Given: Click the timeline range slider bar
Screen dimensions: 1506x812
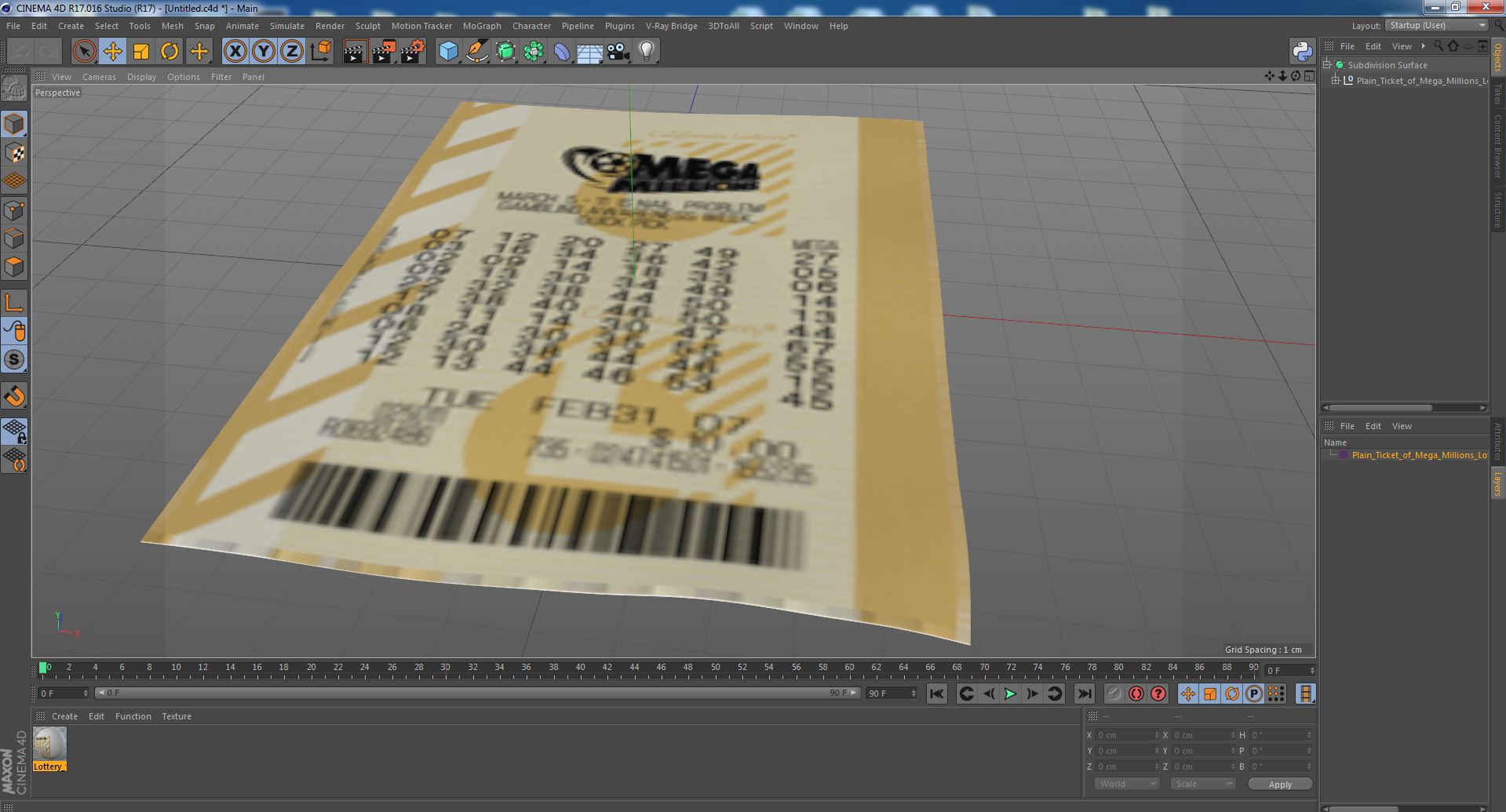Looking at the screenshot, I should coord(477,694).
